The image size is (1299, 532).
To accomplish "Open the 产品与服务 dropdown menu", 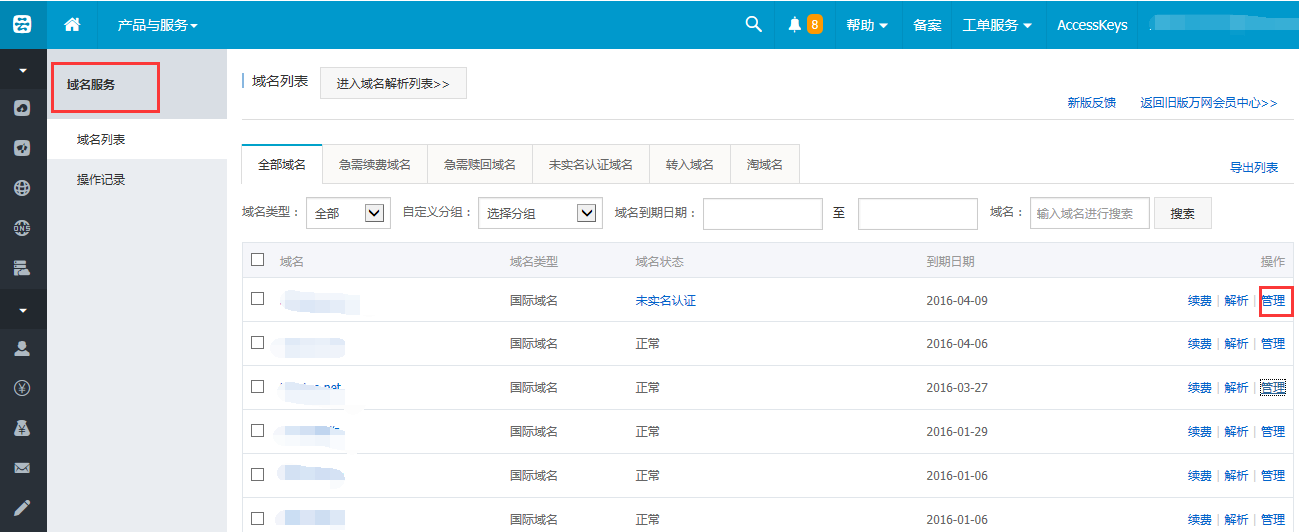I will click(x=157, y=25).
